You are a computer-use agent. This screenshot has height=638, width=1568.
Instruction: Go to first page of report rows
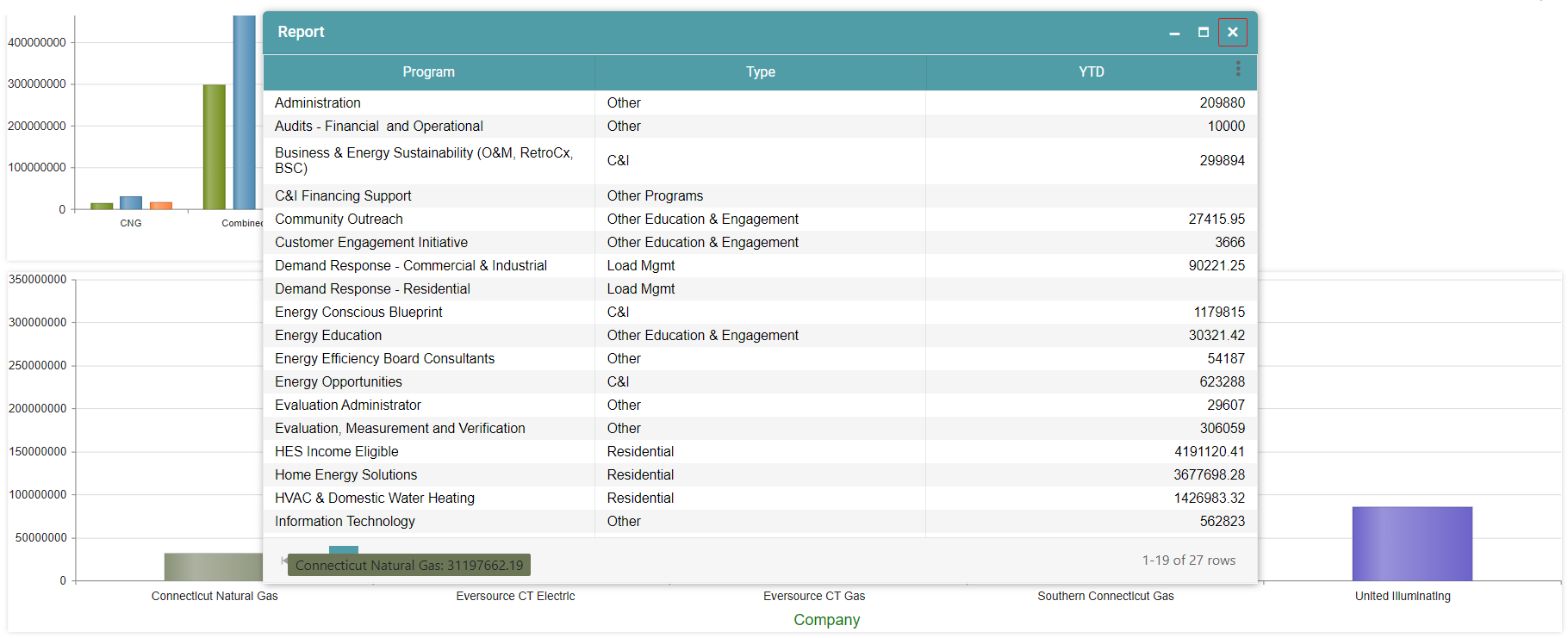tap(283, 561)
